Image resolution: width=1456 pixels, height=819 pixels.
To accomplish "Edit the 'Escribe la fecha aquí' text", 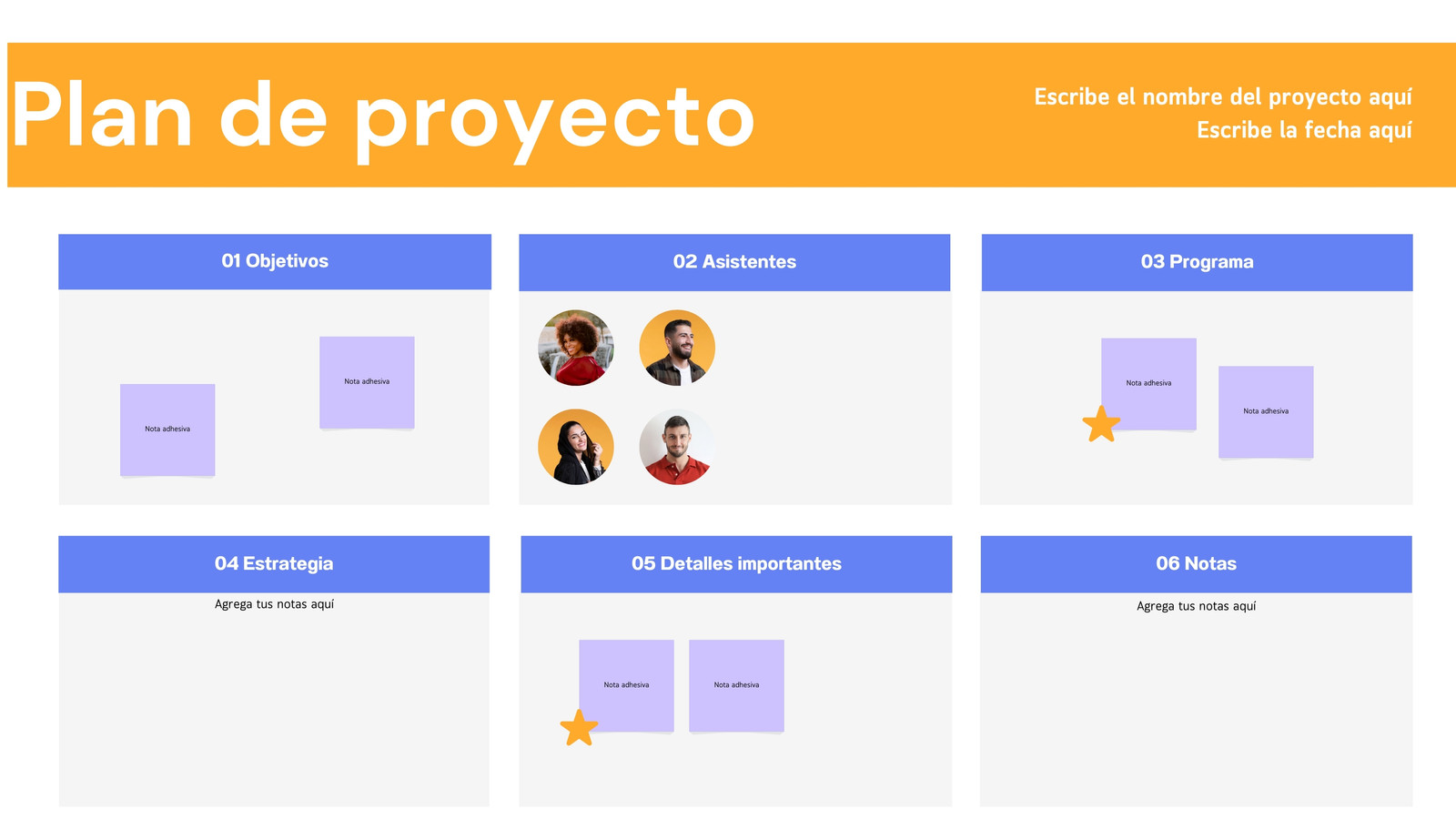I will [1304, 130].
